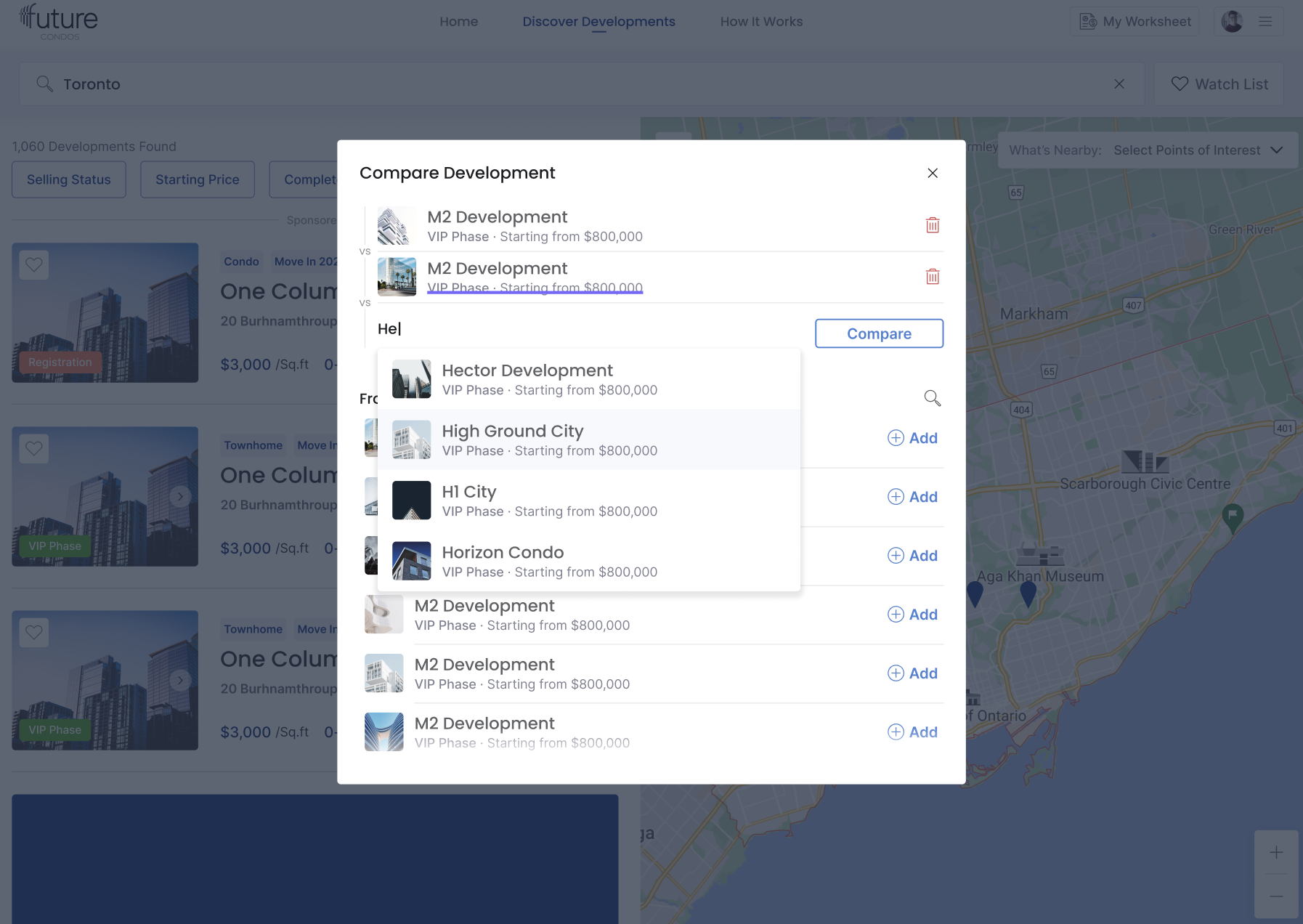Select Hector Development from suggestions

[x=589, y=379]
